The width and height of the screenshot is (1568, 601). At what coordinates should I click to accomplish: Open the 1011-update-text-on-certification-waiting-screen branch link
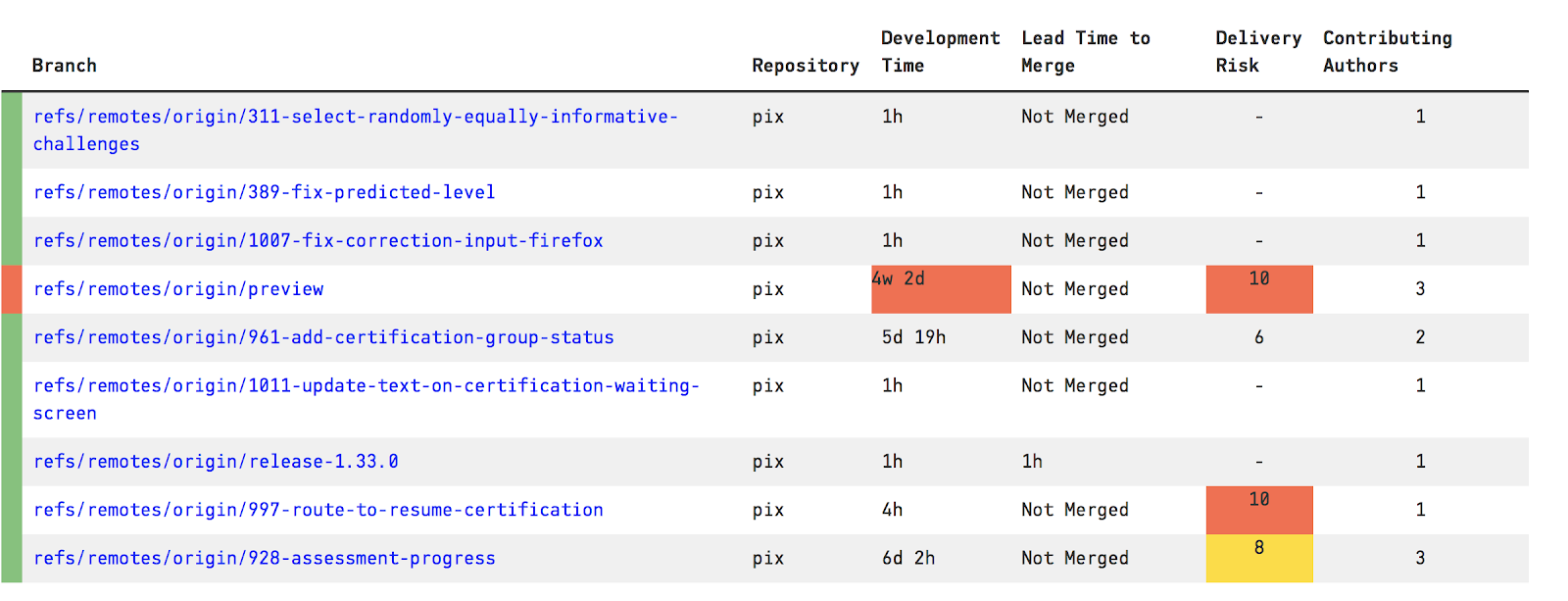point(367,399)
